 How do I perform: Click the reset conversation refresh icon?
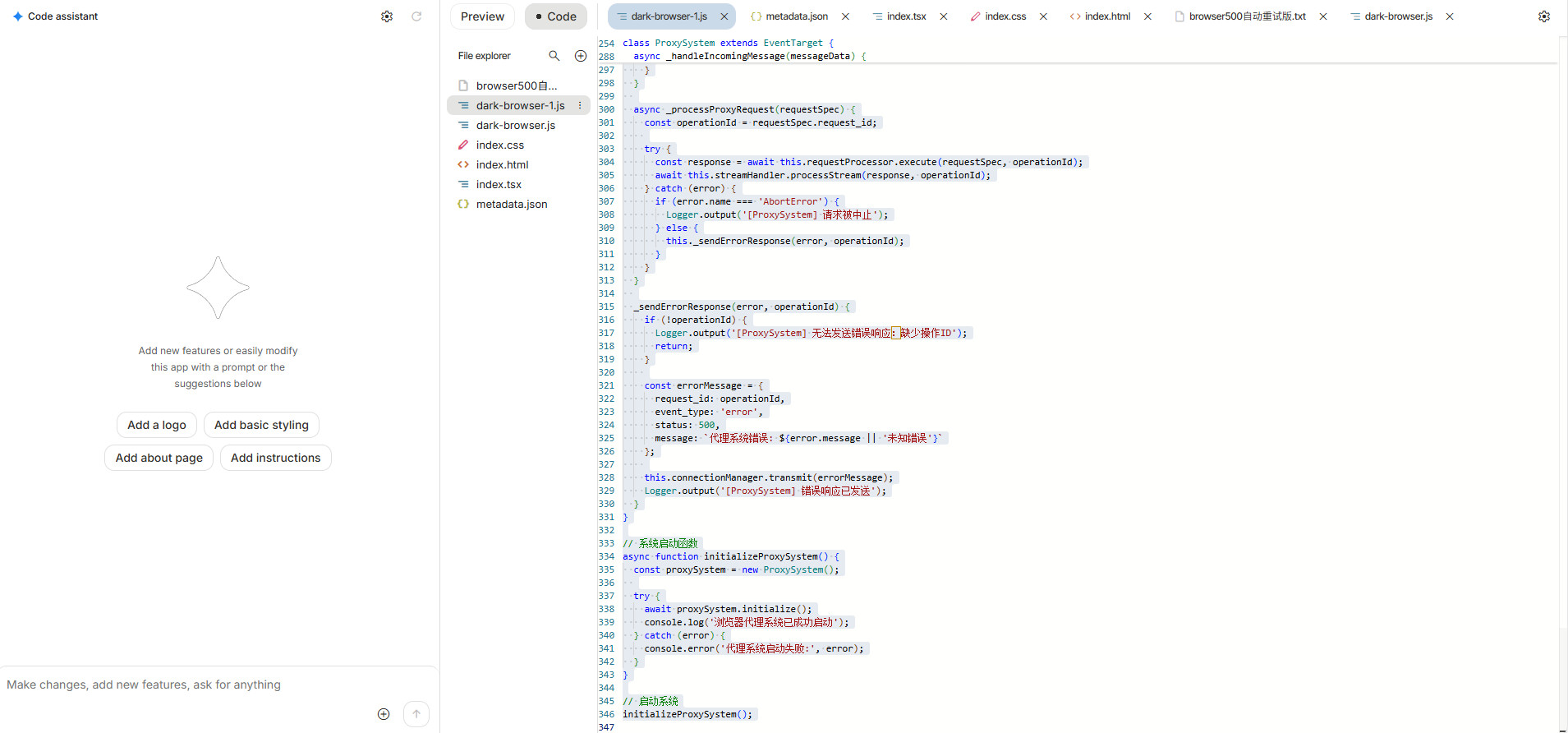tap(416, 16)
